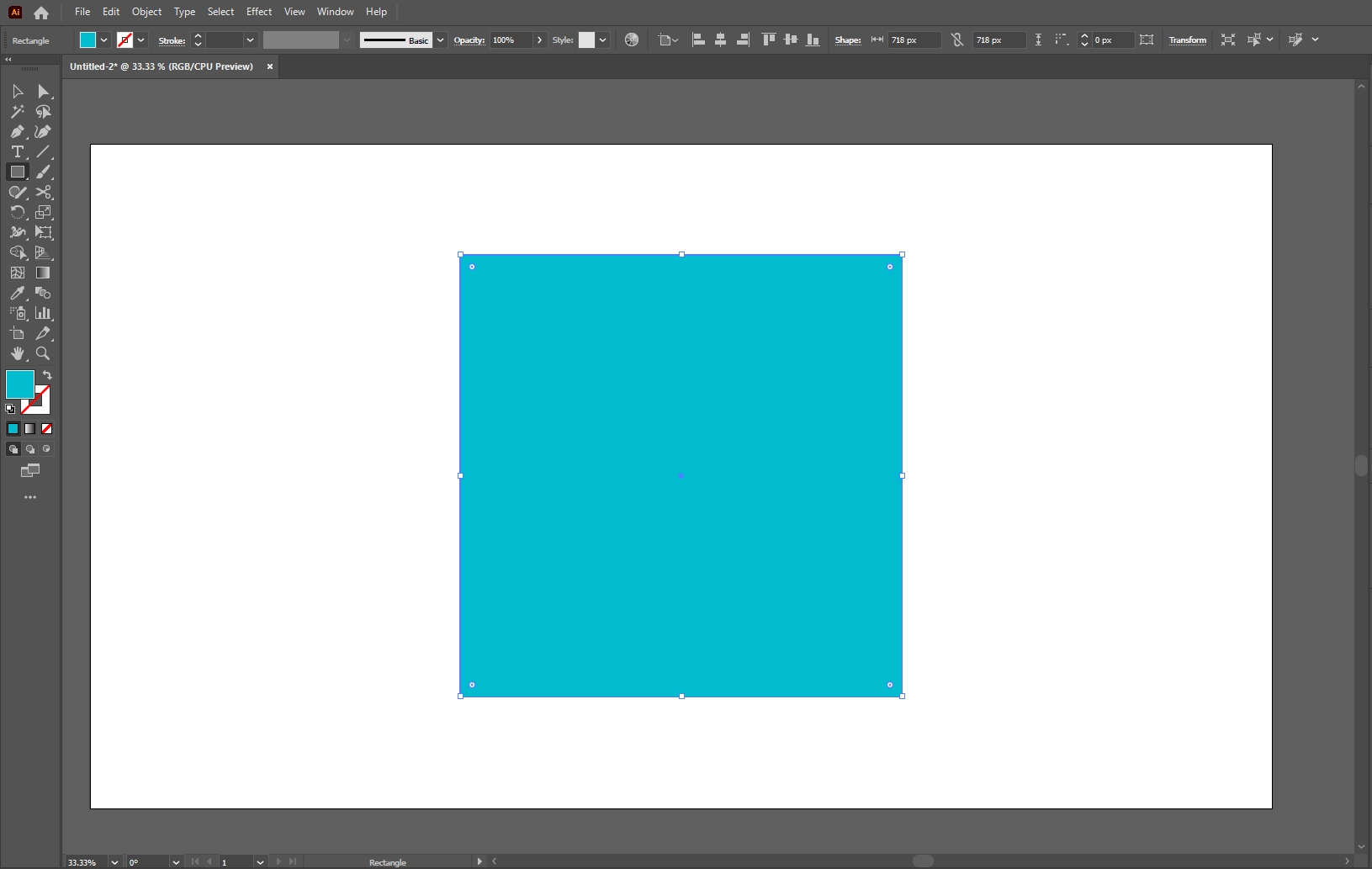
Task: Switch to Draw Behind mode
Action: (x=29, y=449)
